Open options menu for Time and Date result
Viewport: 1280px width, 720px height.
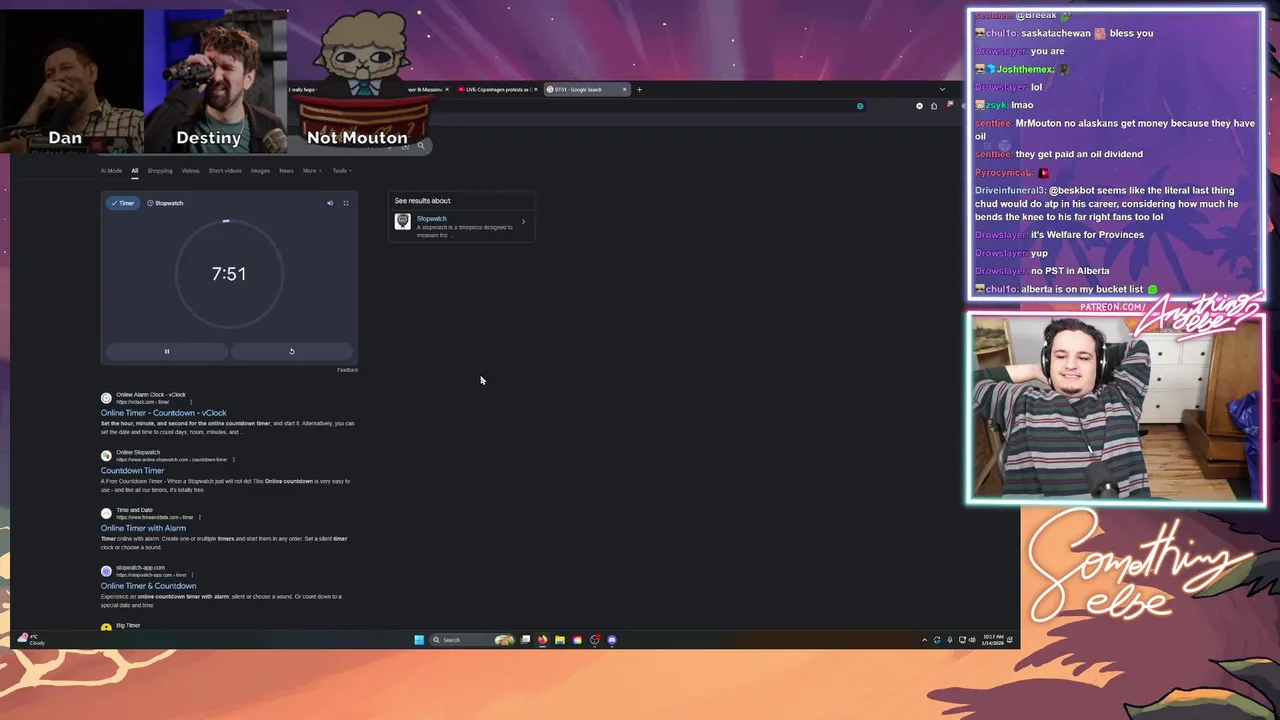[x=199, y=517]
